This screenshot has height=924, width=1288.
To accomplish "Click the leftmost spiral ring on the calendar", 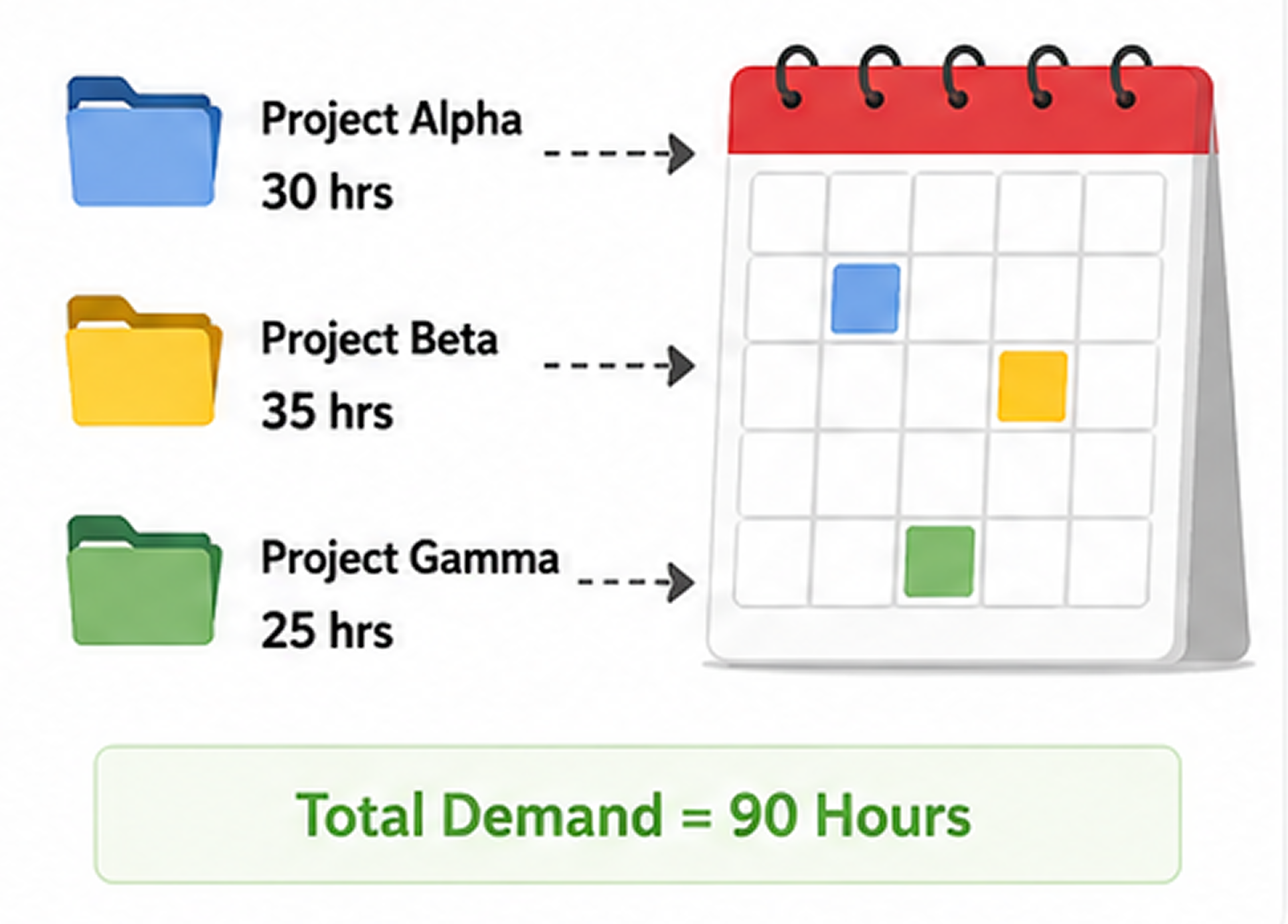I will (794, 76).
